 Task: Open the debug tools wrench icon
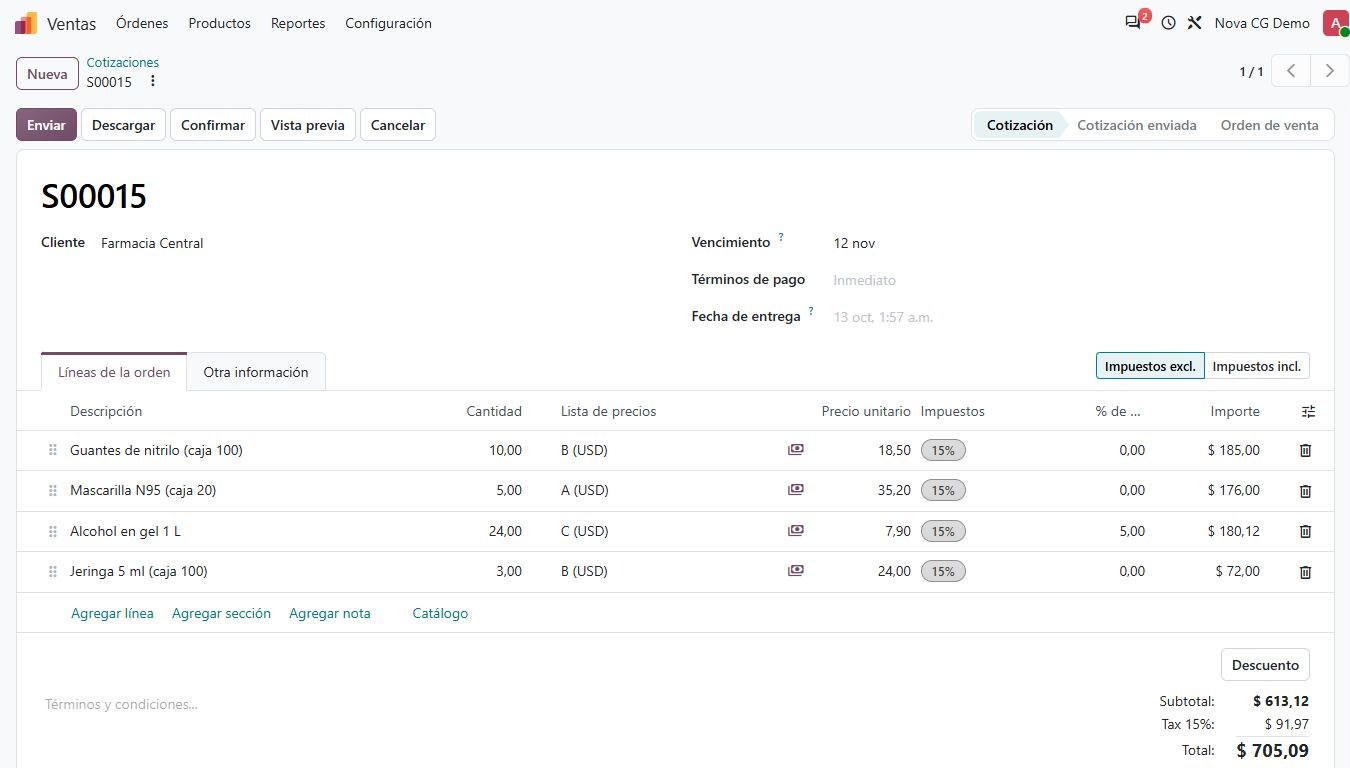1194,23
